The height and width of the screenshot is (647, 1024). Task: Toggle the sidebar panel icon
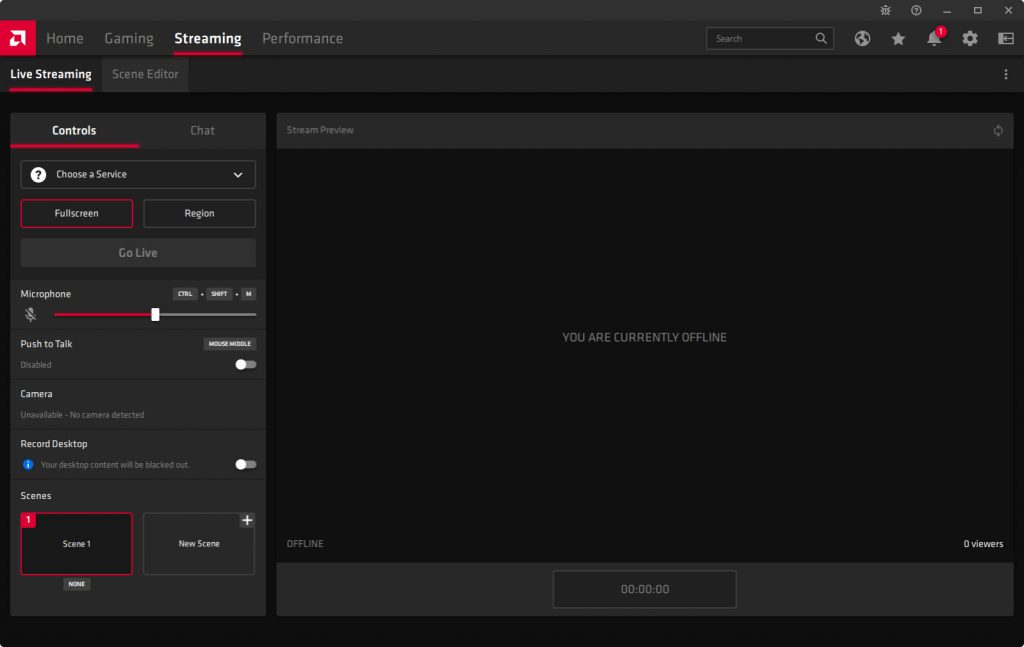pos(1006,38)
